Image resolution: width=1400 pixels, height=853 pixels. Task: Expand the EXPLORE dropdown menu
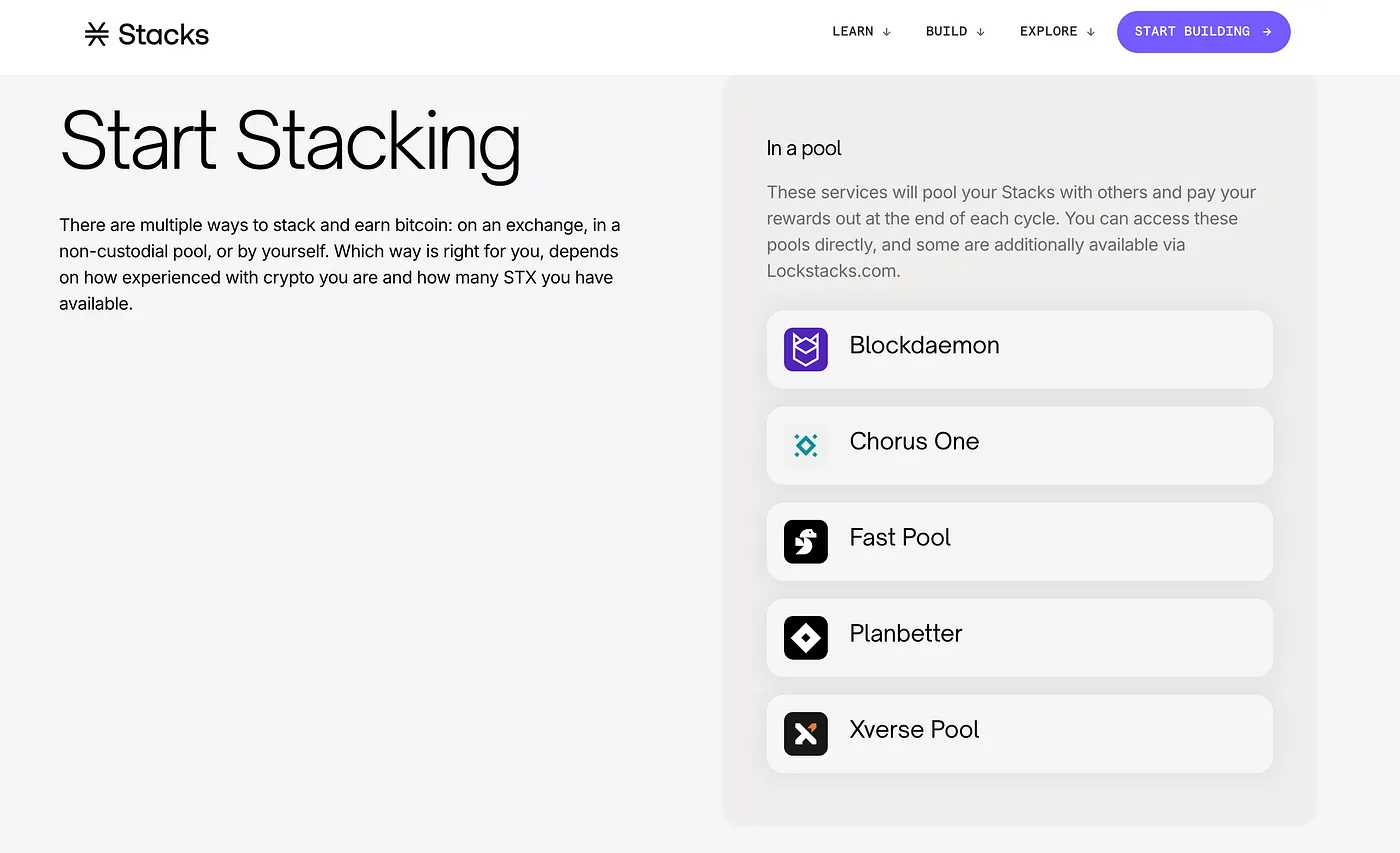point(1057,31)
